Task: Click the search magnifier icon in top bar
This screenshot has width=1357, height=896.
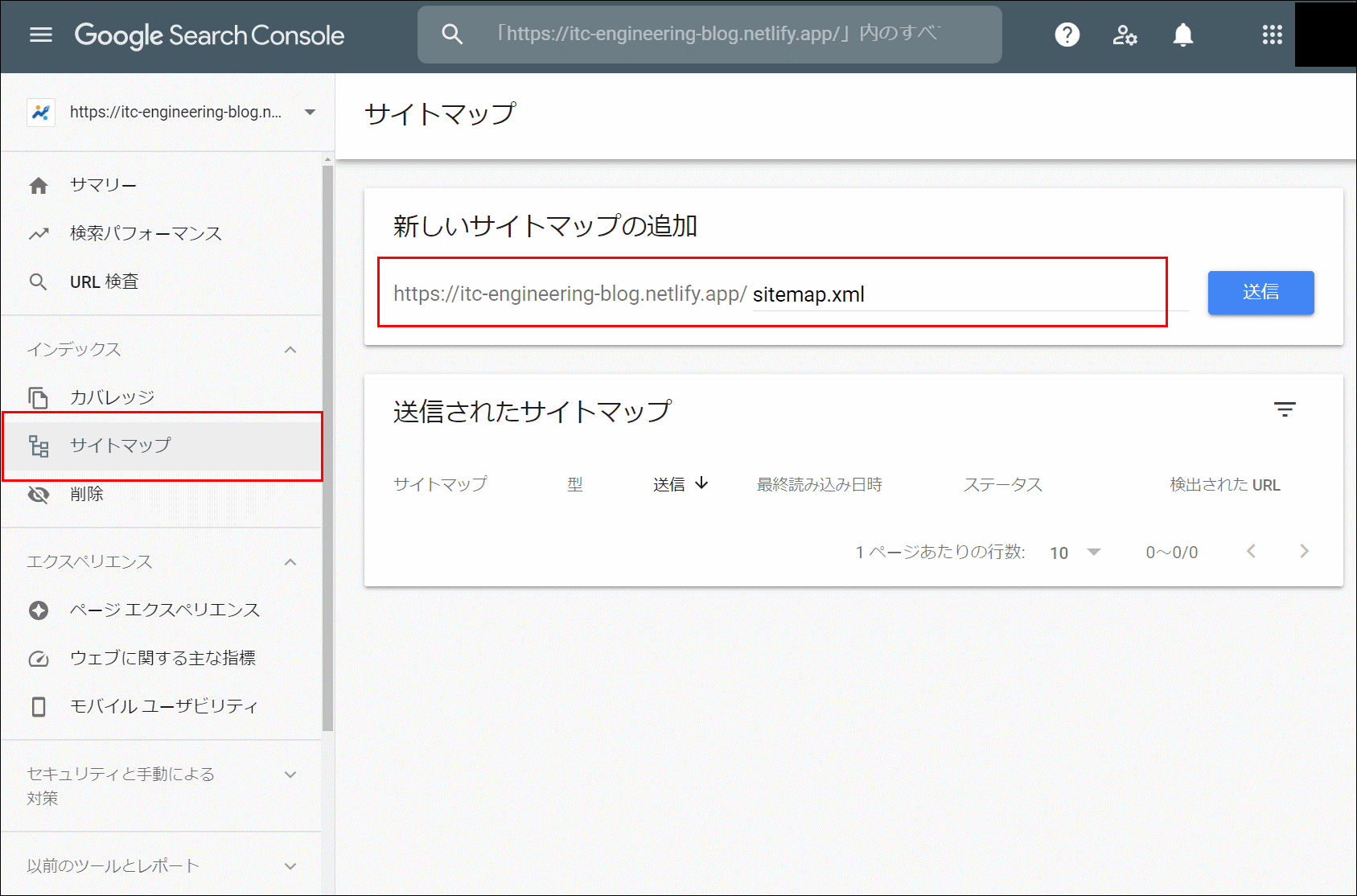Action: click(x=452, y=35)
